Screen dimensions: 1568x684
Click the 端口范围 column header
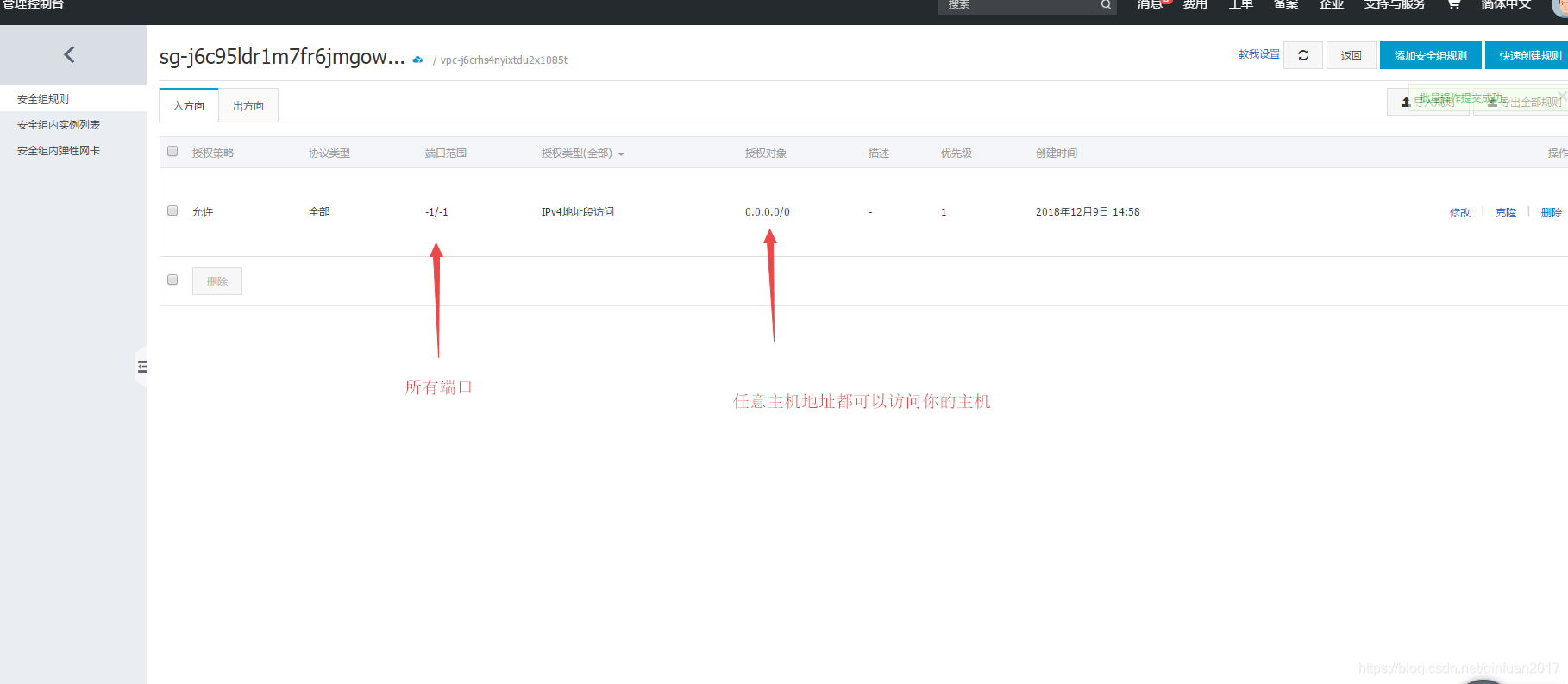(x=446, y=154)
